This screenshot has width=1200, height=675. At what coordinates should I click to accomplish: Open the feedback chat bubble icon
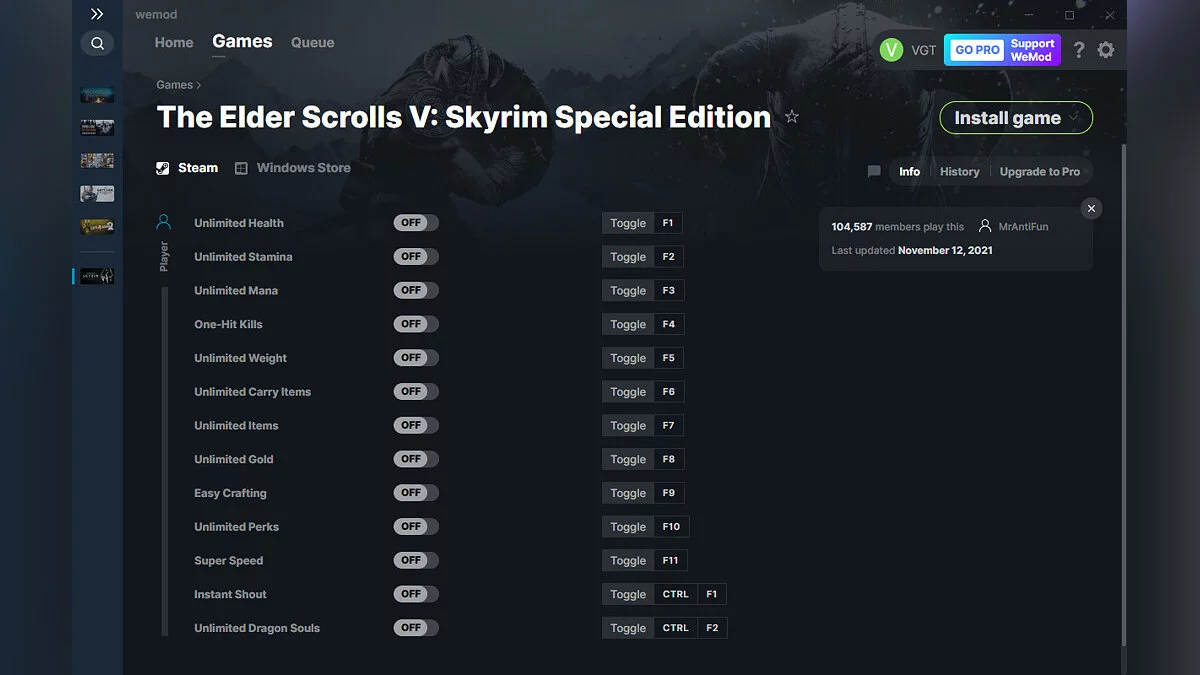tap(874, 171)
